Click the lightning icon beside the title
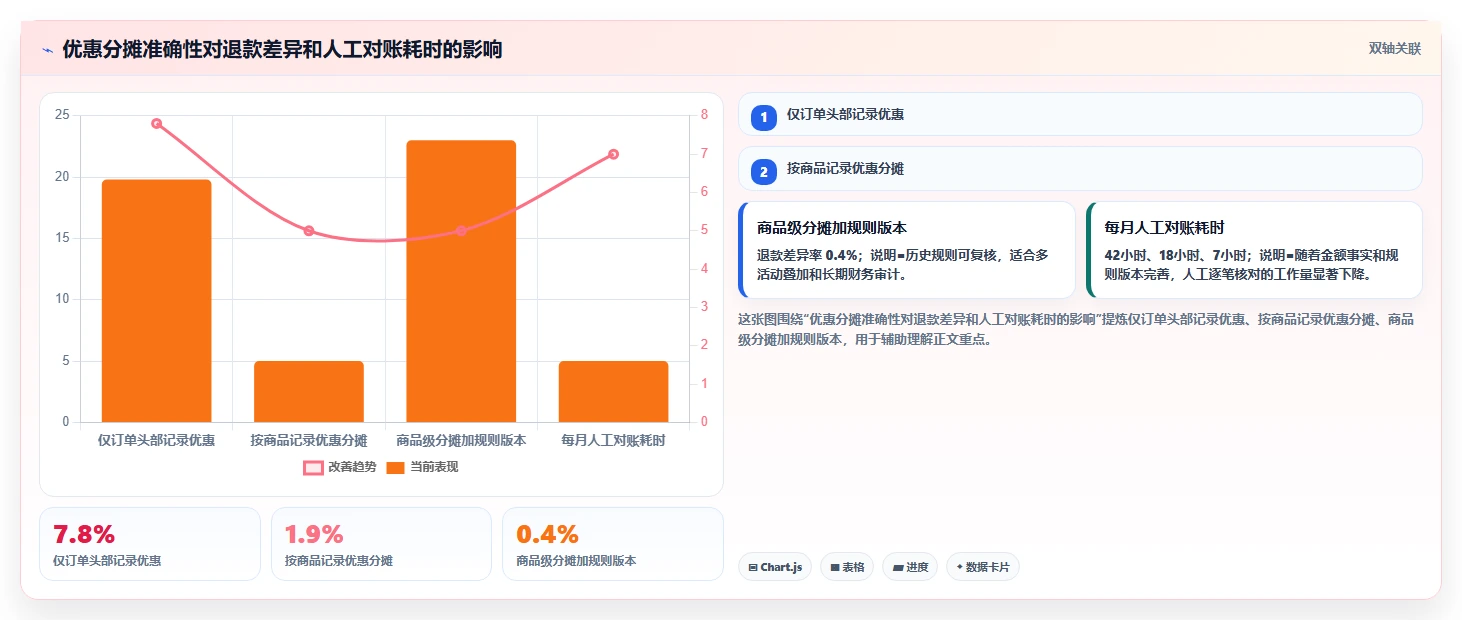Screen dimensions: 1462x620 pos(47,50)
